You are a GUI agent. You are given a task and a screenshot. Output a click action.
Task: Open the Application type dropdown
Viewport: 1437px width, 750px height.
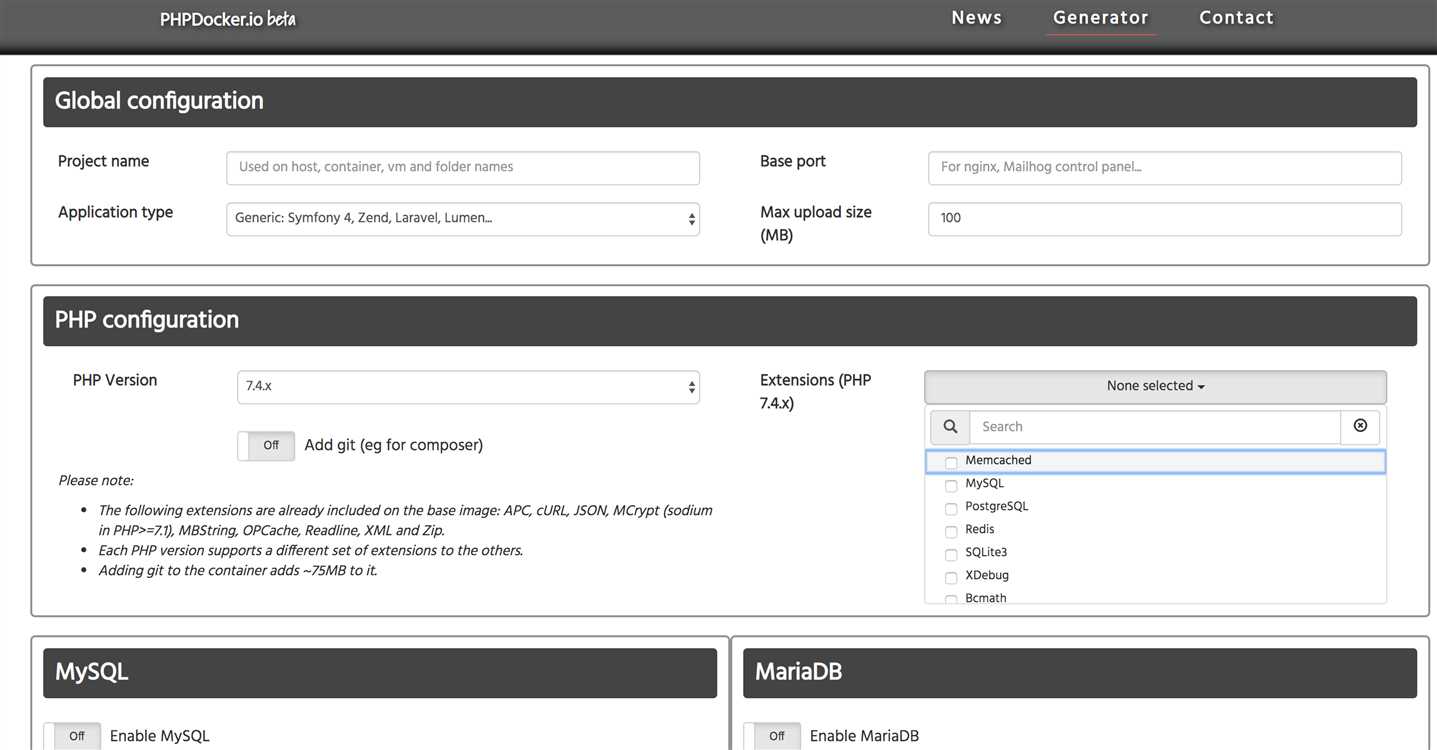tap(463, 219)
